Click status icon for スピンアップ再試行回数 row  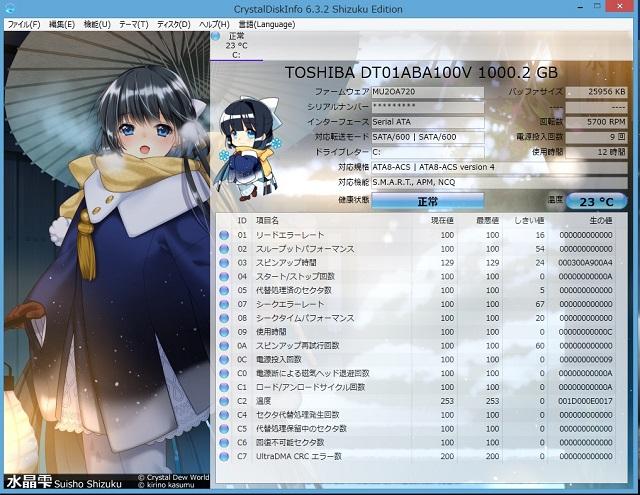click(x=224, y=346)
